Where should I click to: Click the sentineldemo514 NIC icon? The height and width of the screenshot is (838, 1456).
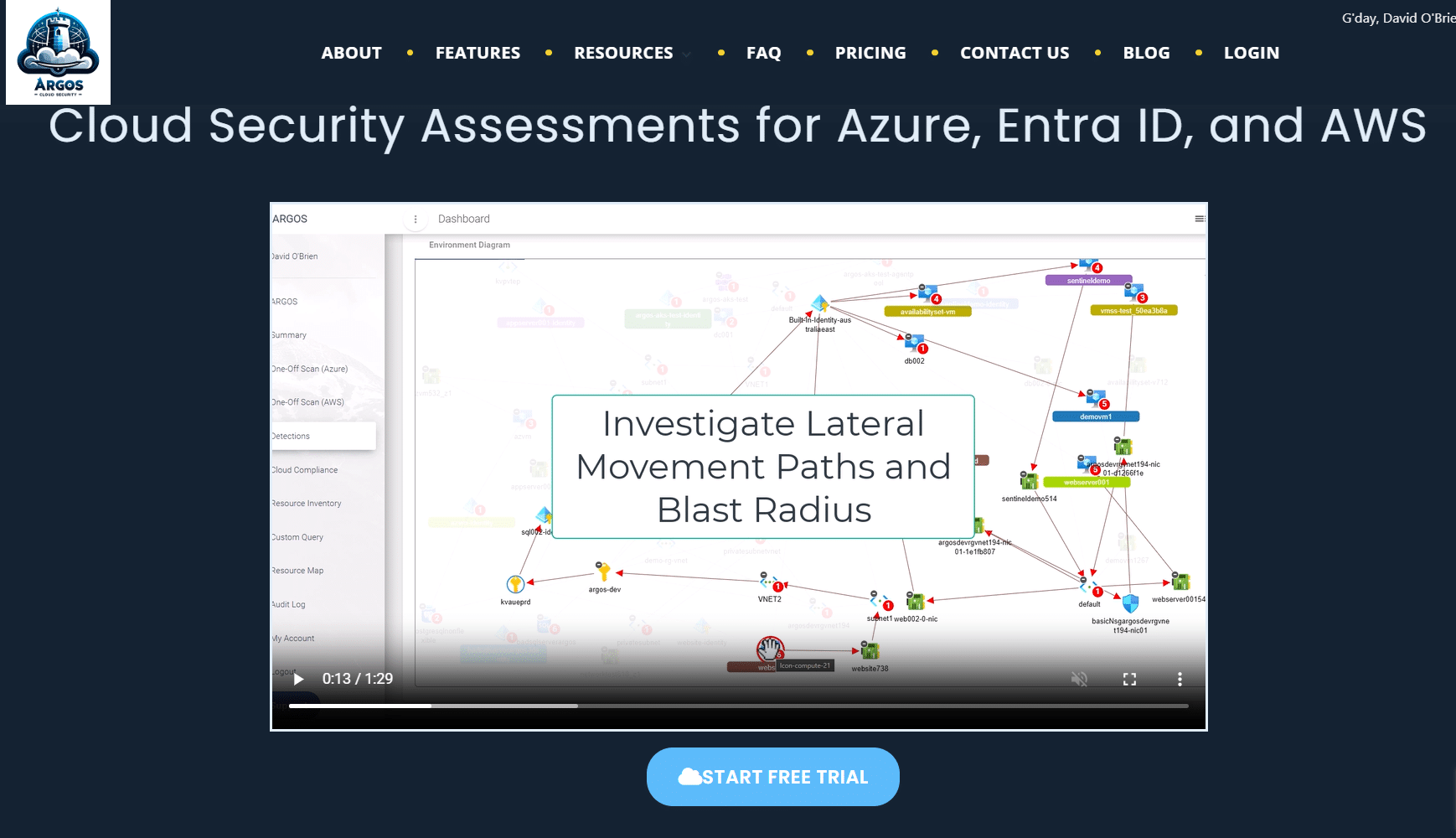(1029, 480)
